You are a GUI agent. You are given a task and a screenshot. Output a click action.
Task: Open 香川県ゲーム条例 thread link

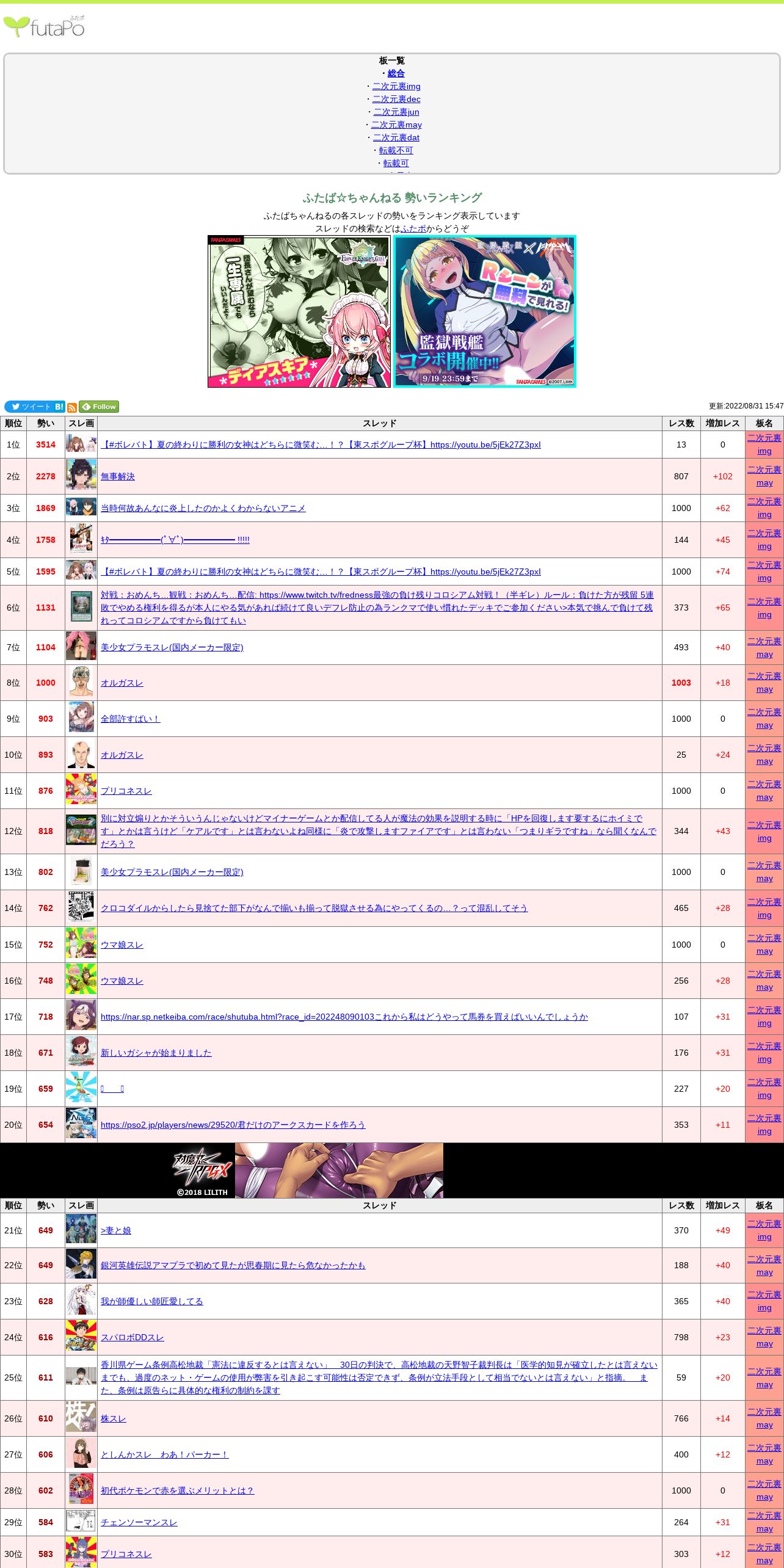pos(379,1377)
